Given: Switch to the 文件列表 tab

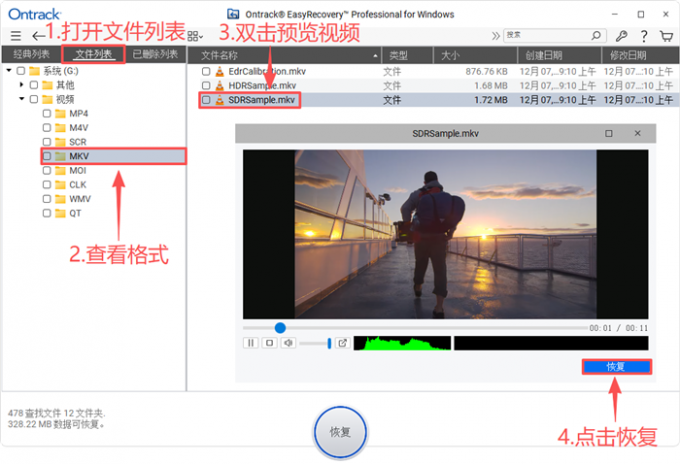Looking at the screenshot, I should point(94,54).
